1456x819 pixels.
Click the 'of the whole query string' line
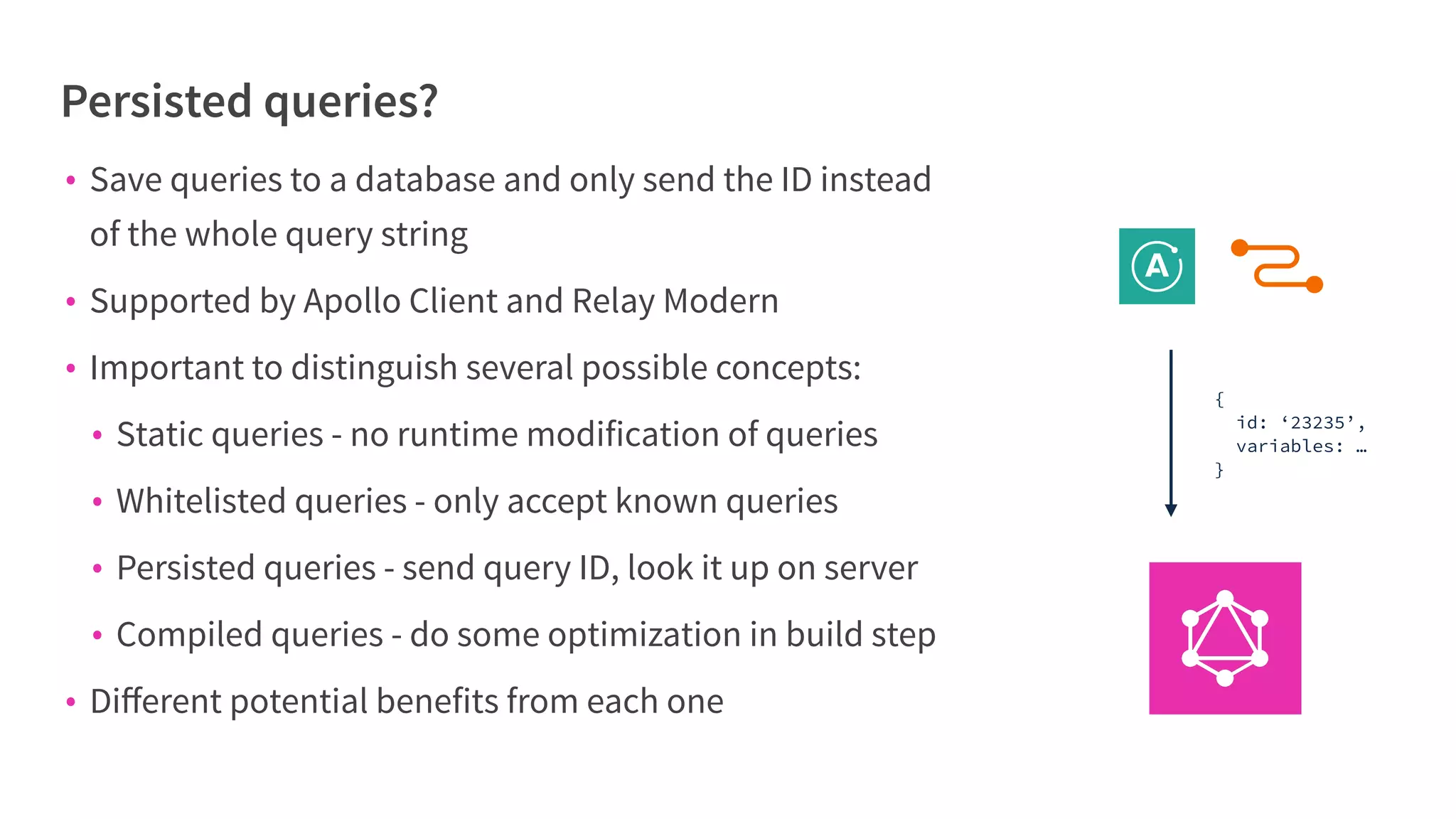click(x=279, y=234)
